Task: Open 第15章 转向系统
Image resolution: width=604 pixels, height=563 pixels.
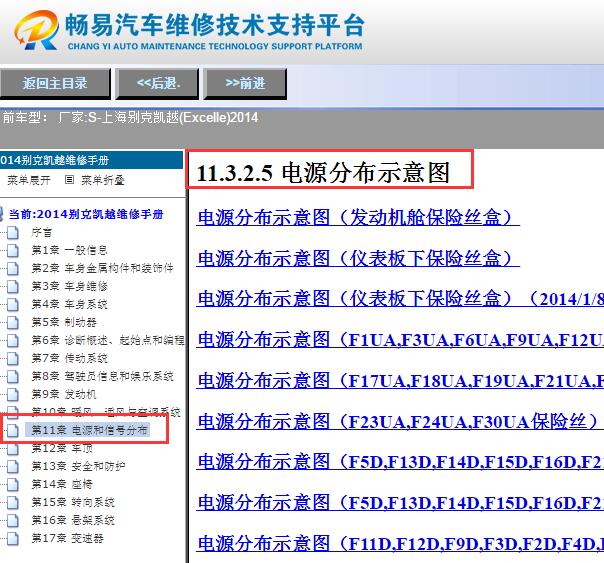Action: pos(73,502)
